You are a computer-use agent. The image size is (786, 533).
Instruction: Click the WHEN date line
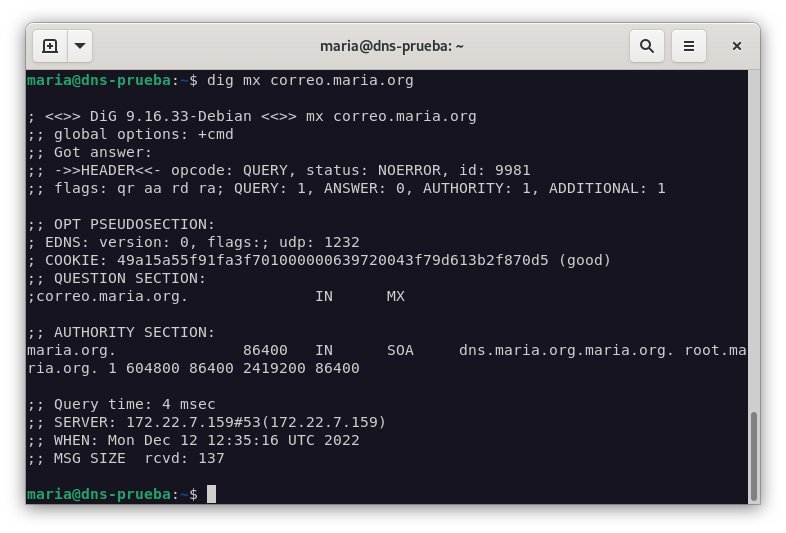pyautogui.click(x=193, y=440)
